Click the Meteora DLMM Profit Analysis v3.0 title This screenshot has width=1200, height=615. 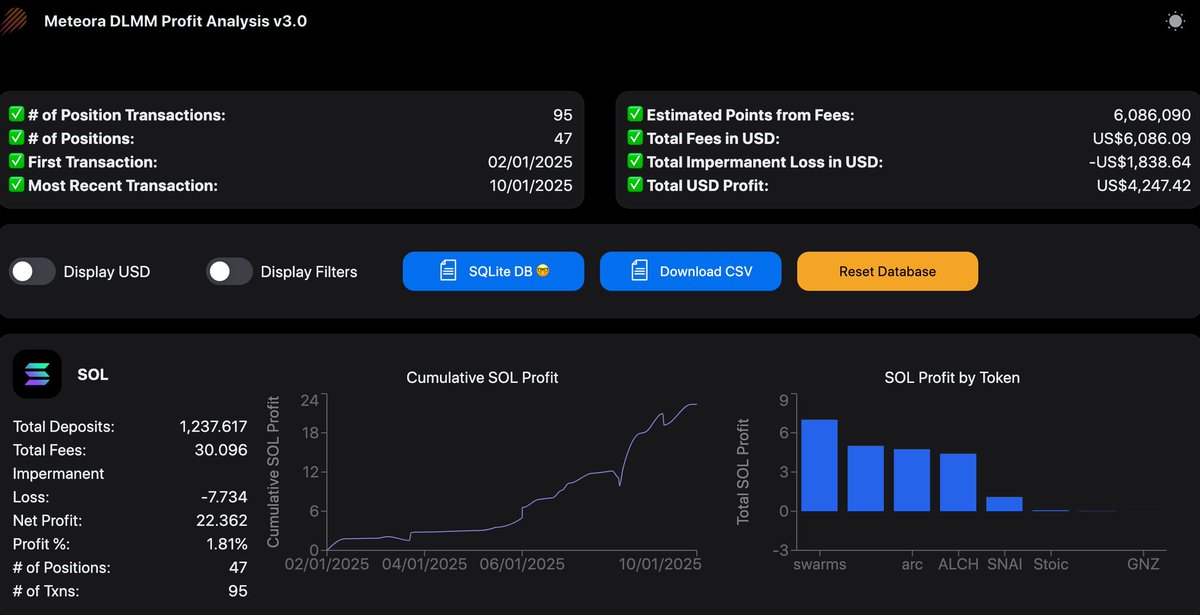[x=176, y=21]
